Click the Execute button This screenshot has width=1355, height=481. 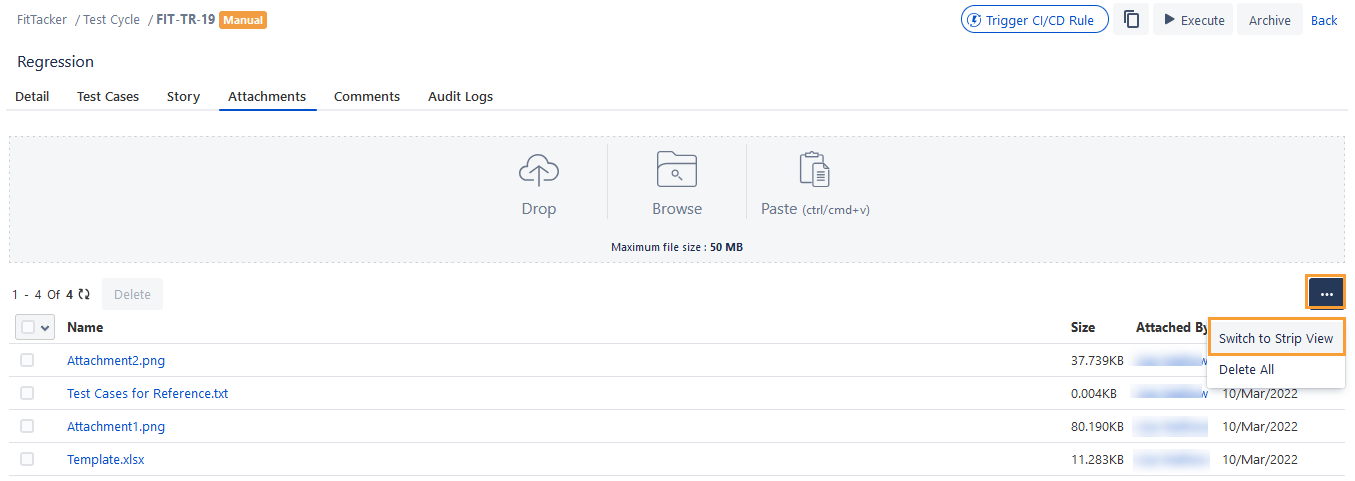pos(1193,20)
